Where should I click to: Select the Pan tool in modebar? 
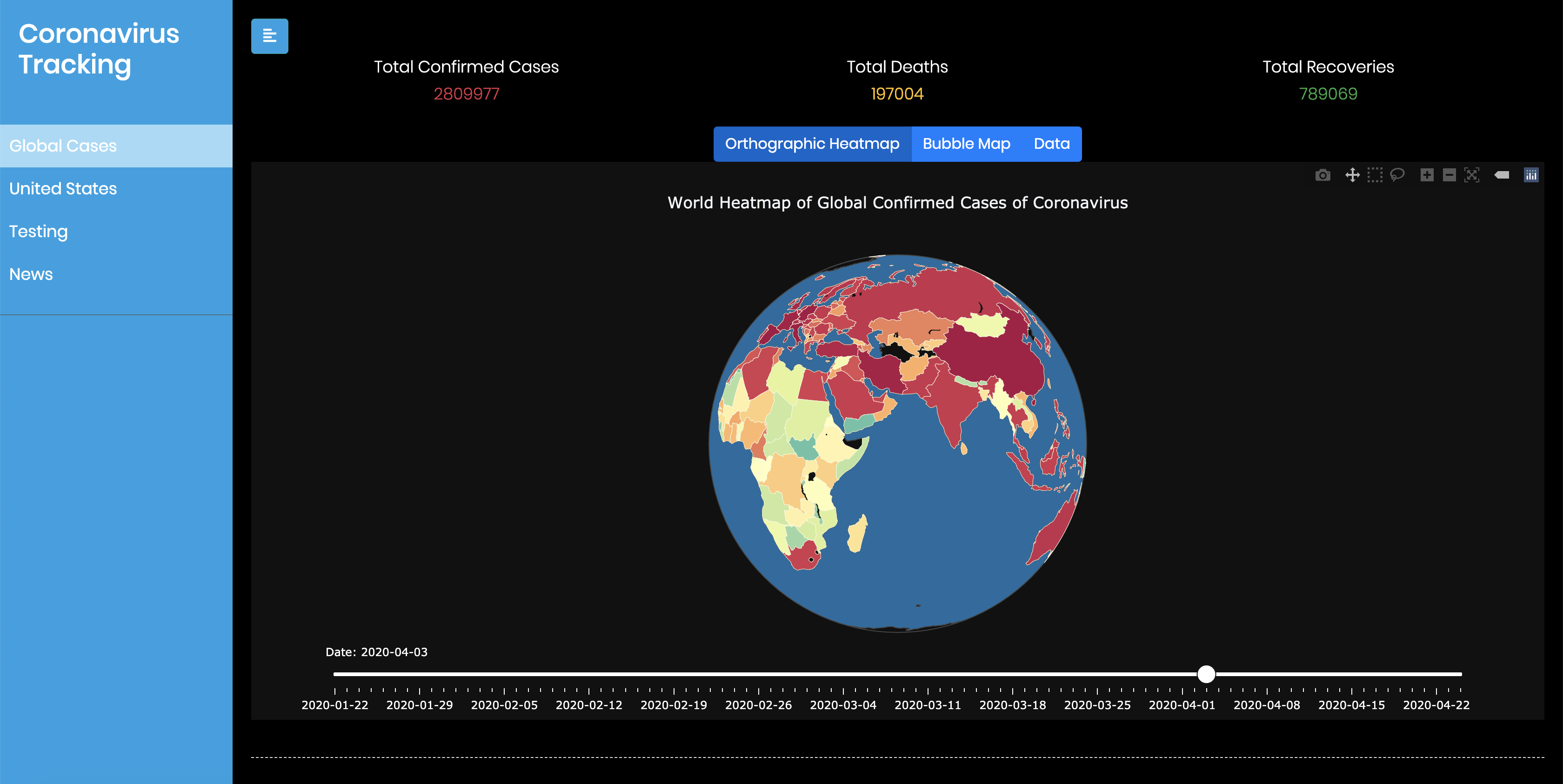pos(1352,175)
